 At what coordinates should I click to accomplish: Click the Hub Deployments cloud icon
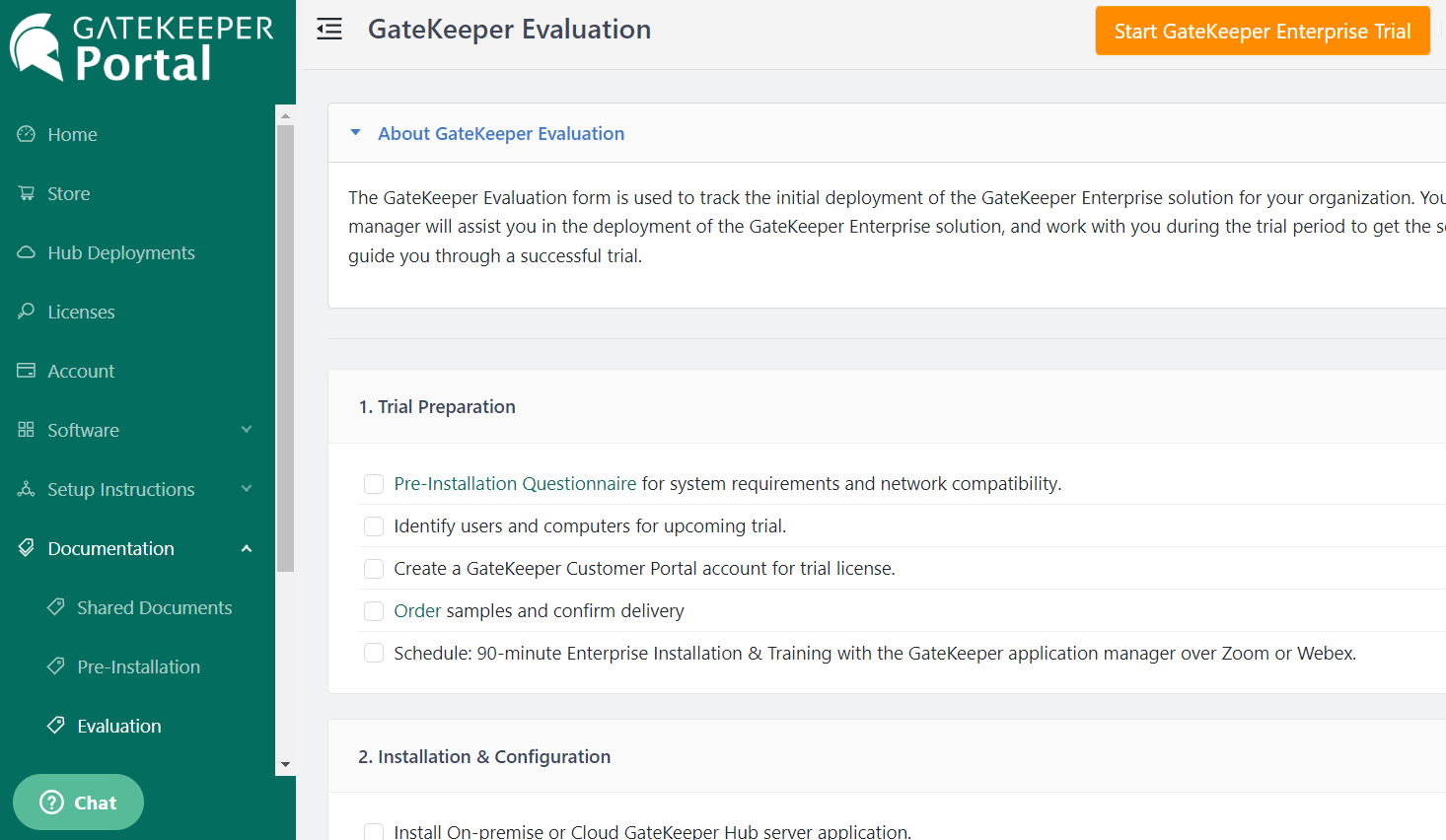[x=27, y=252]
